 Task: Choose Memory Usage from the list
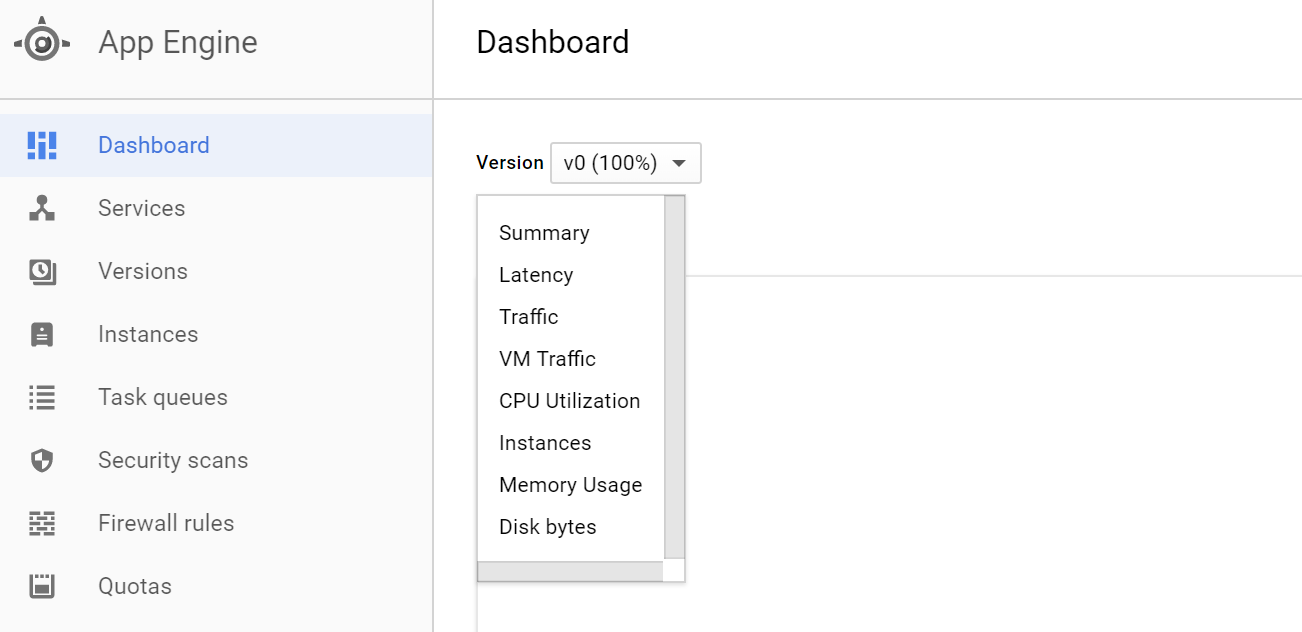(570, 485)
